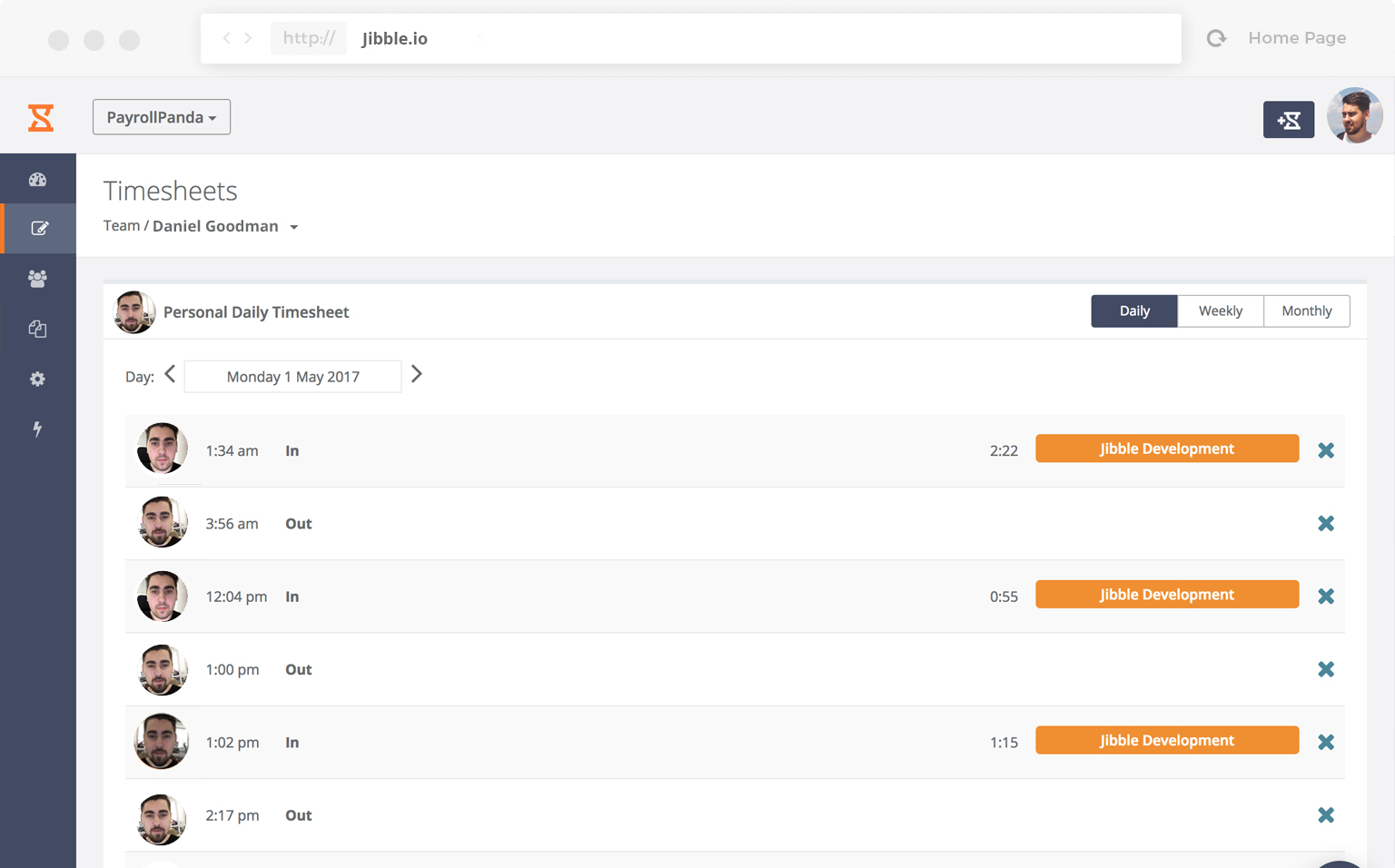The width and height of the screenshot is (1395, 868).
Task: Expand the PayrollPanda team dropdown
Action: click(x=162, y=117)
